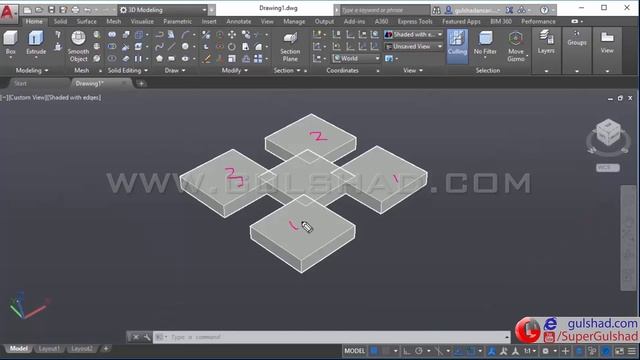The width and height of the screenshot is (640, 360).
Task: Select the Line draw tool
Action: click(171, 47)
